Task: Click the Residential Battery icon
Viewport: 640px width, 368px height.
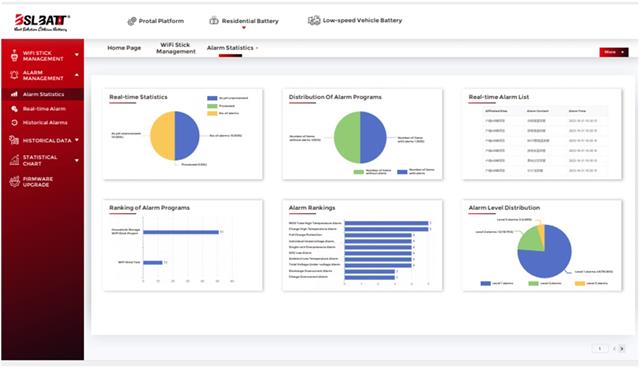Action: tap(214, 21)
